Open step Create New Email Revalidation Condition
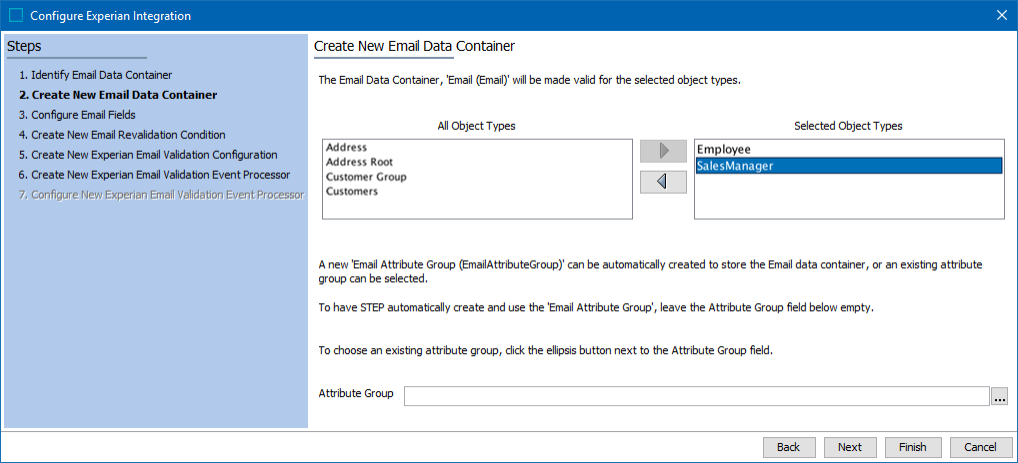The image size is (1018, 463). [x=122, y=135]
